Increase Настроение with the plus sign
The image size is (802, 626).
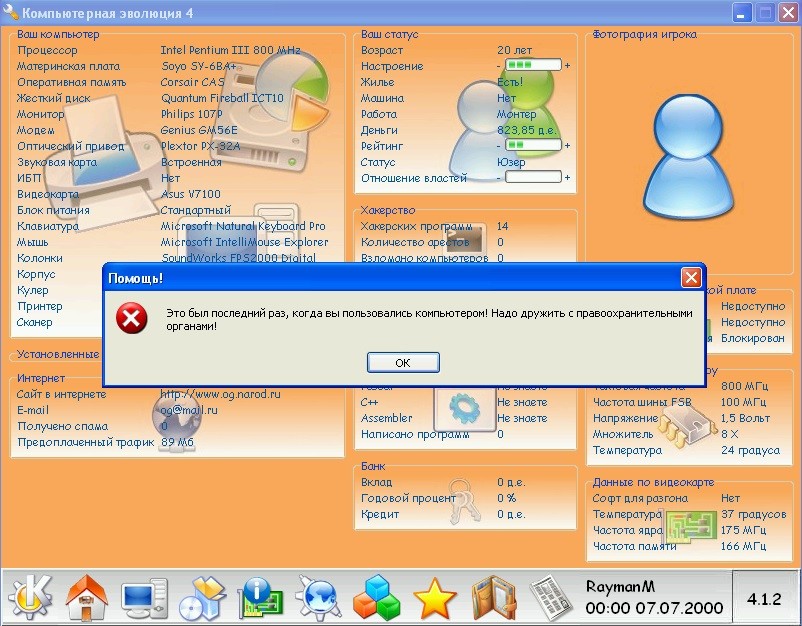pos(567,65)
